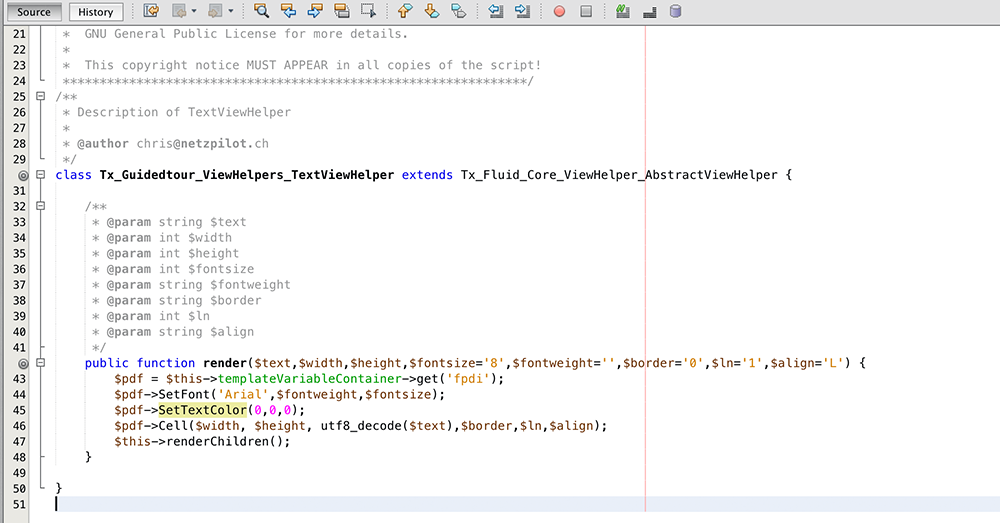1000x523 pixels.
Task: Click the Last Edit toolbar icon
Action: [151, 12]
